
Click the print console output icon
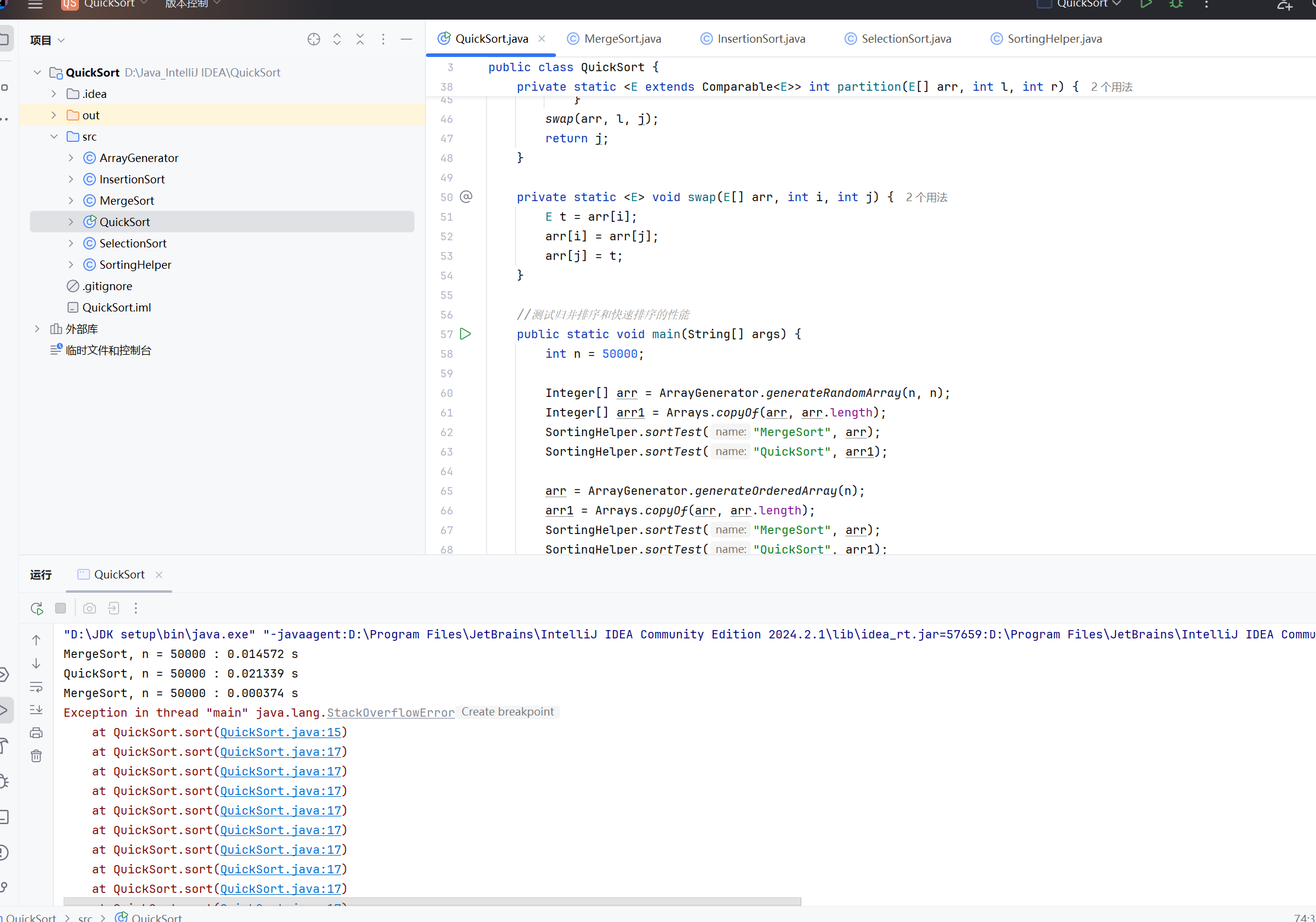point(36,733)
